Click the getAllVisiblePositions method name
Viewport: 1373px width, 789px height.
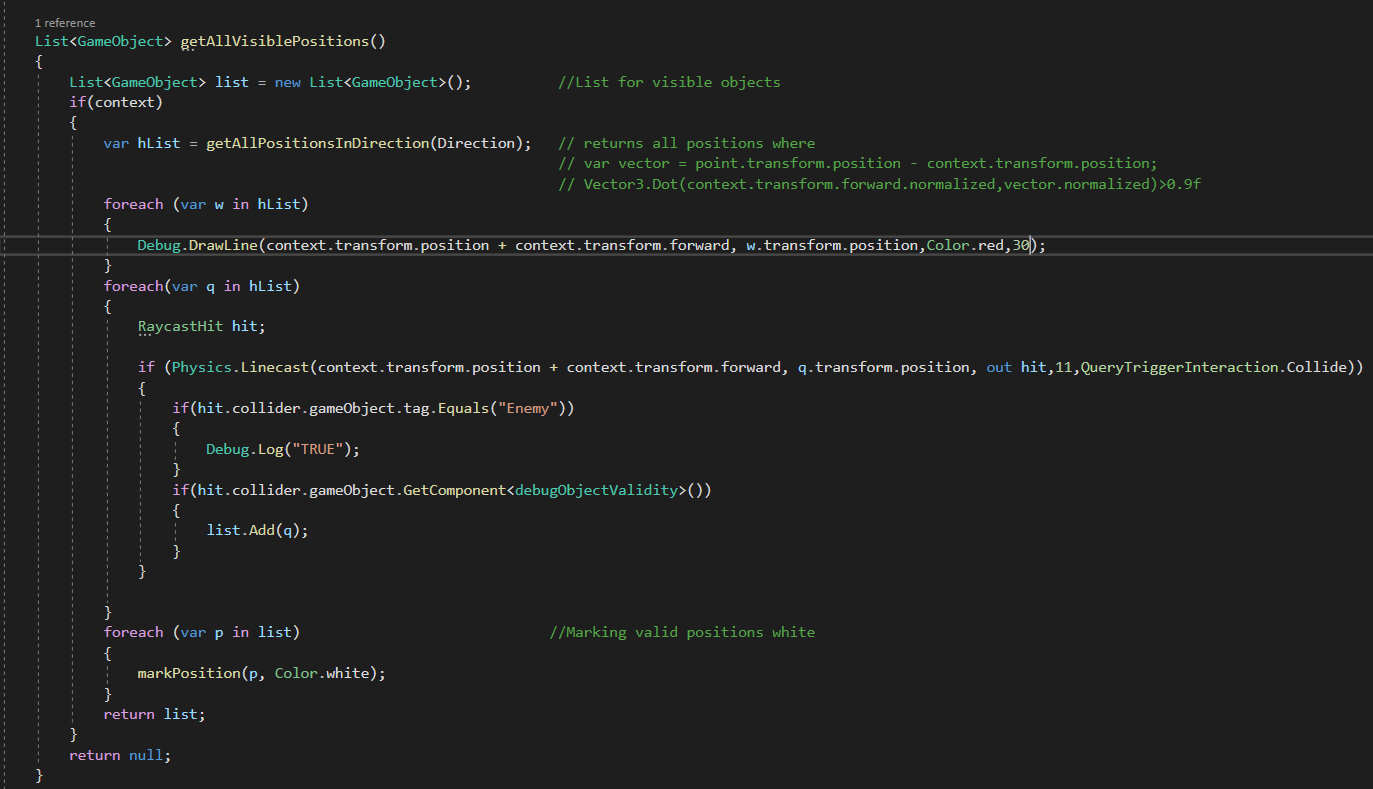[x=273, y=41]
